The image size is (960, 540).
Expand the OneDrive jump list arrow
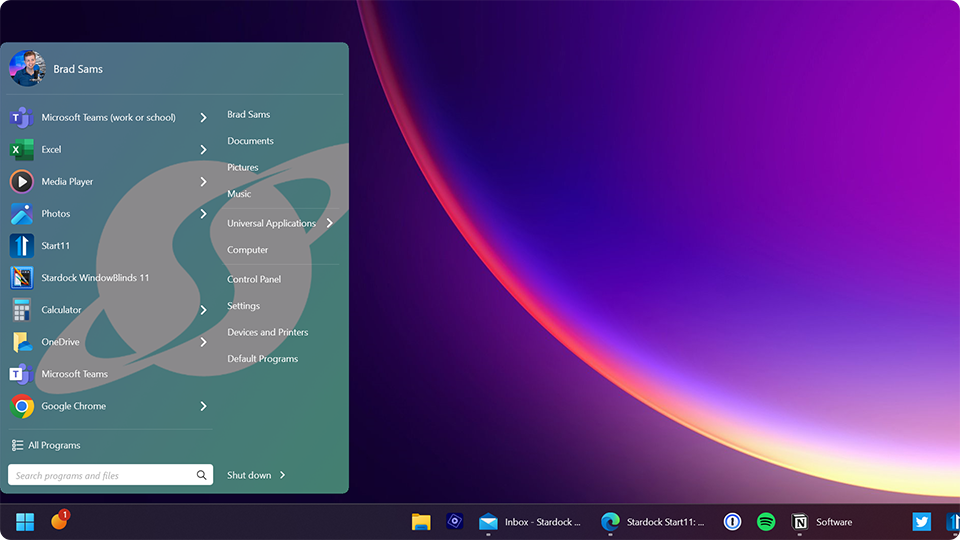(x=203, y=342)
